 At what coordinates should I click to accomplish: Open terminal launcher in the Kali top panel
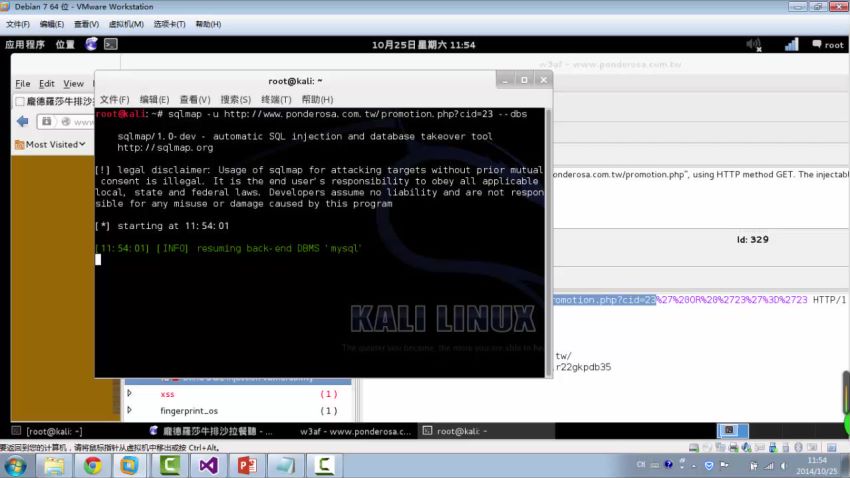coord(111,44)
